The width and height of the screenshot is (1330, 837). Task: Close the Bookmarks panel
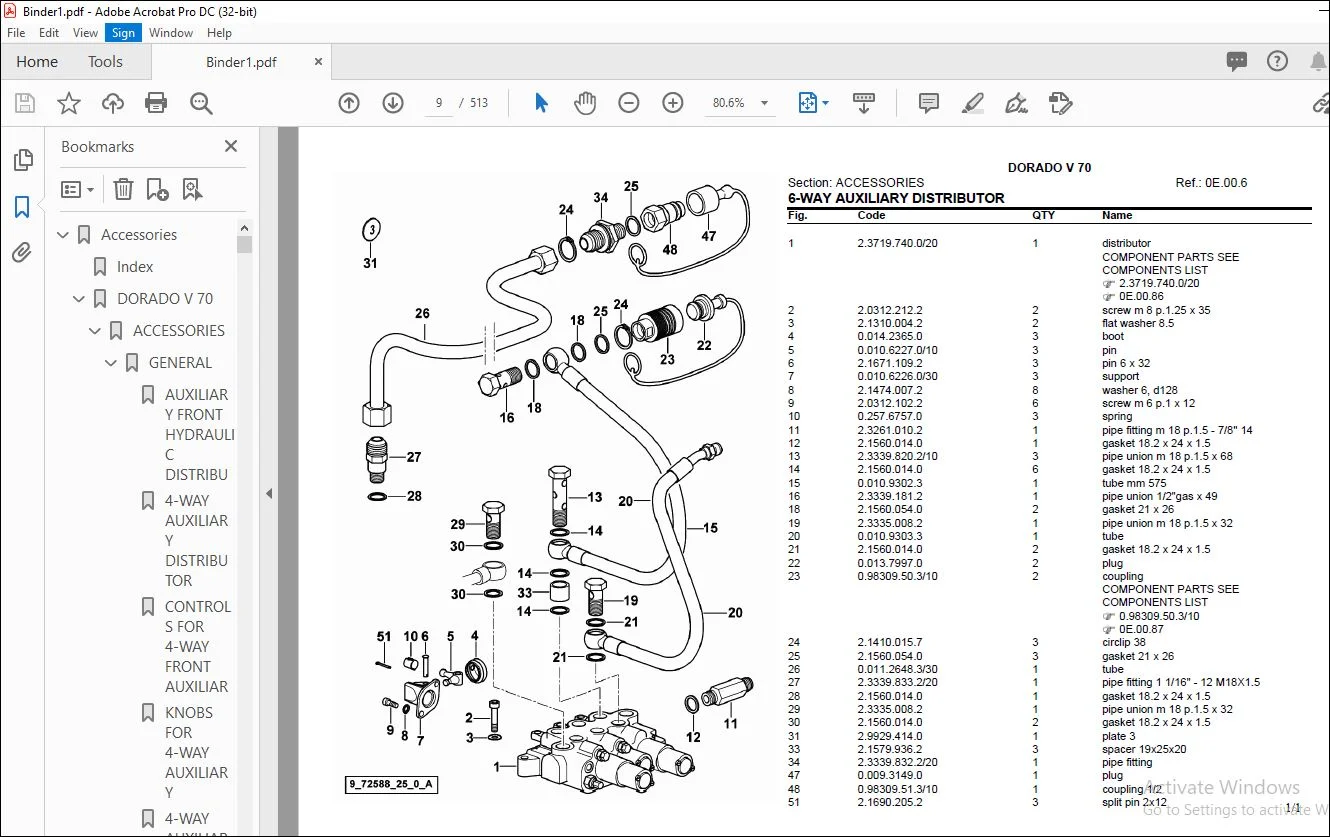(231, 146)
